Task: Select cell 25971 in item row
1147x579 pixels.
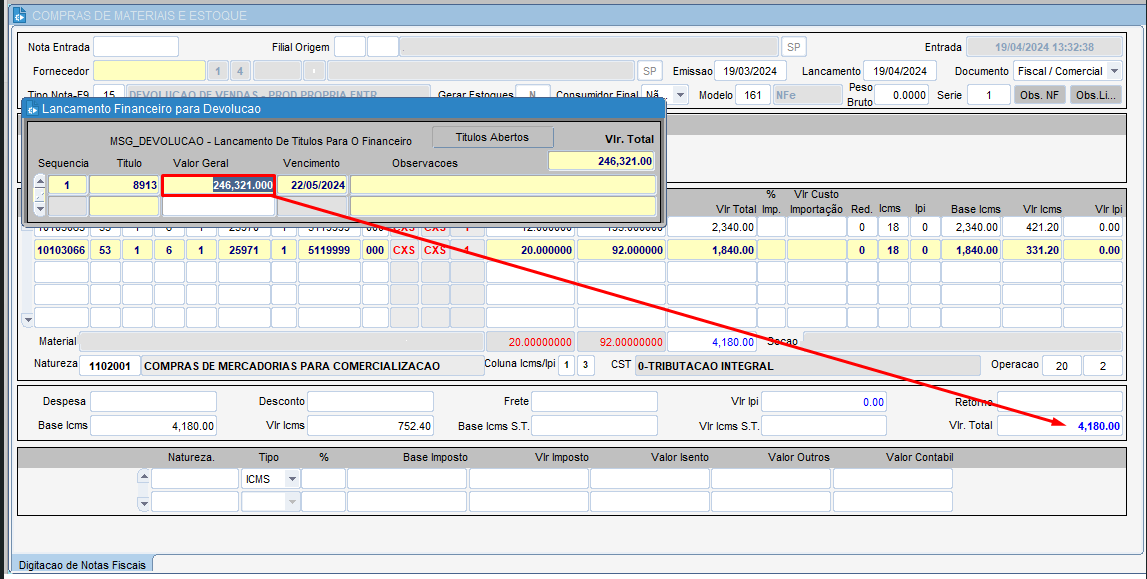Action: coord(244,250)
